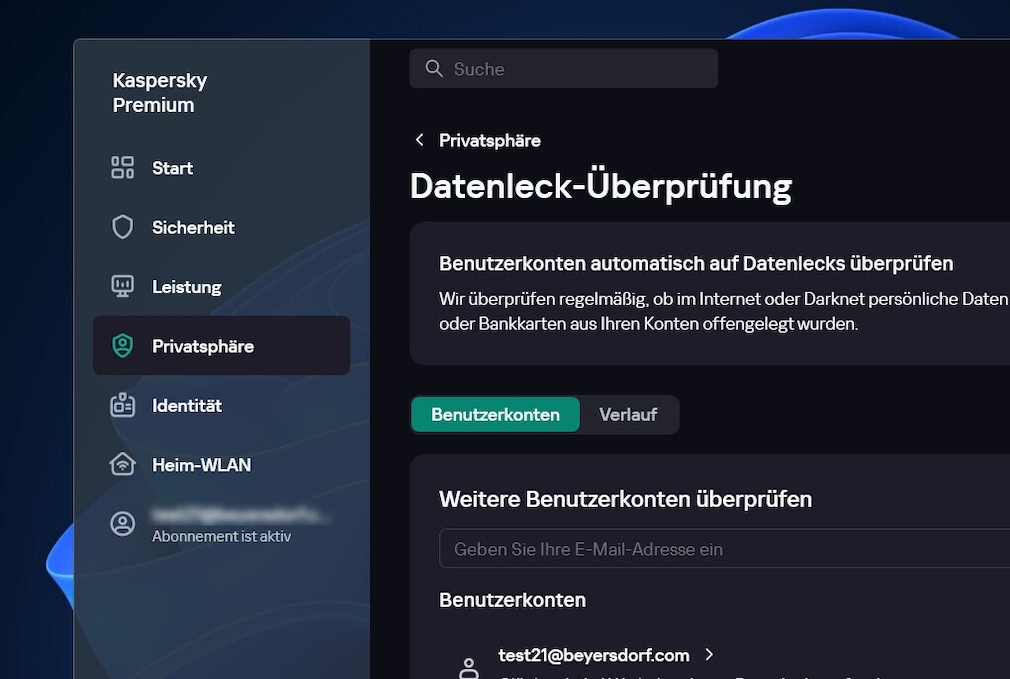
Task: Go back using the Privatsphäre chevron arrow
Action: click(x=419, y=140)
